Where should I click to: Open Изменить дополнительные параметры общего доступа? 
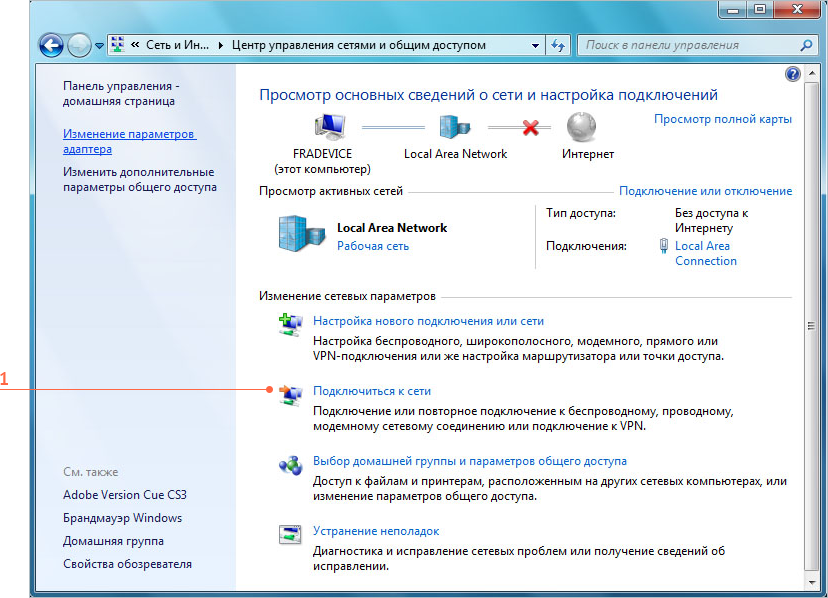(x=139, y=180)
